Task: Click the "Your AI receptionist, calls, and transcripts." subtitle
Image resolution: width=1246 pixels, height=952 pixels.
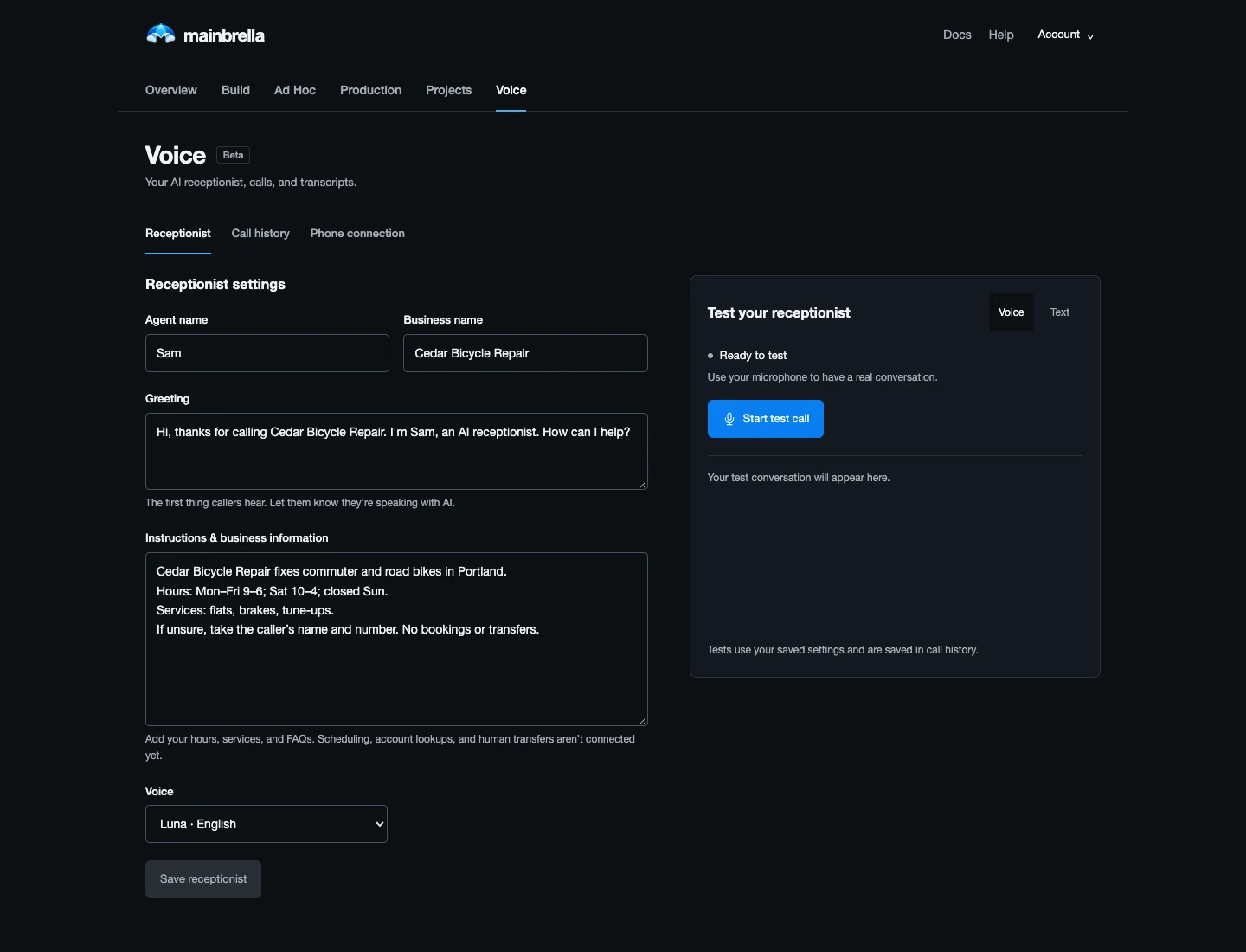Action: tap(251, 183)
